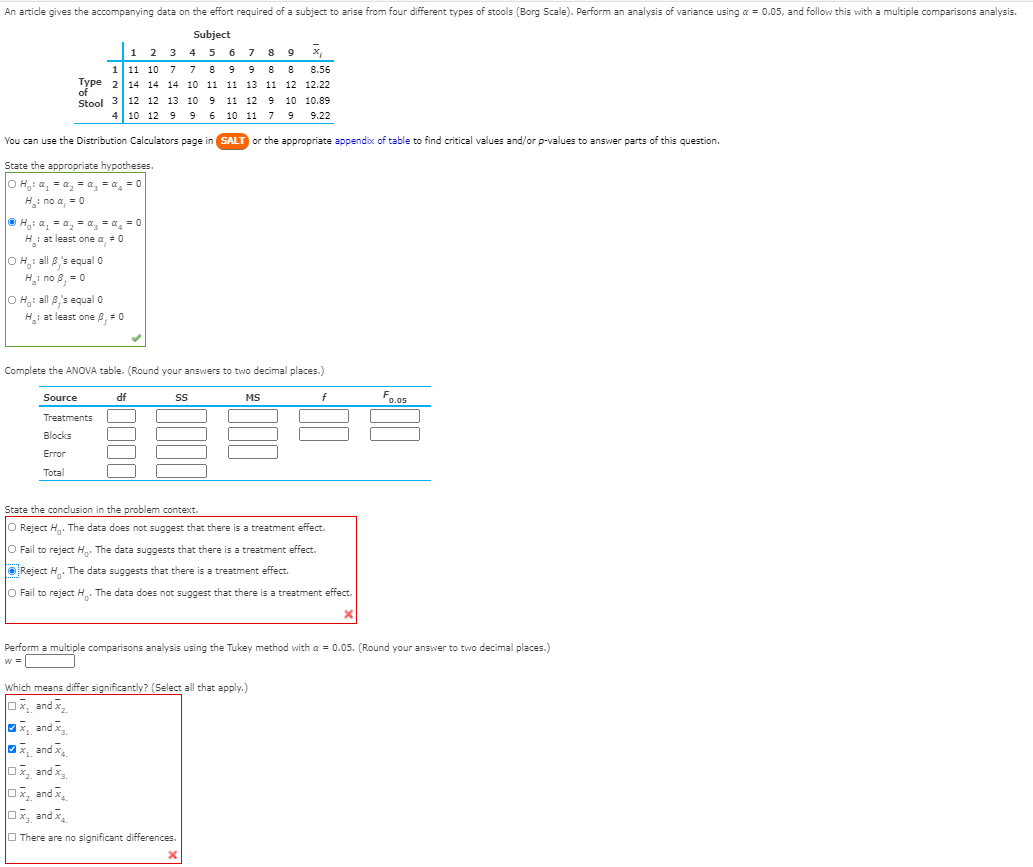Viewport: 1033px width, 867px height.
Task: Check 'There are no significant differences'
Action: click(12, 837)
